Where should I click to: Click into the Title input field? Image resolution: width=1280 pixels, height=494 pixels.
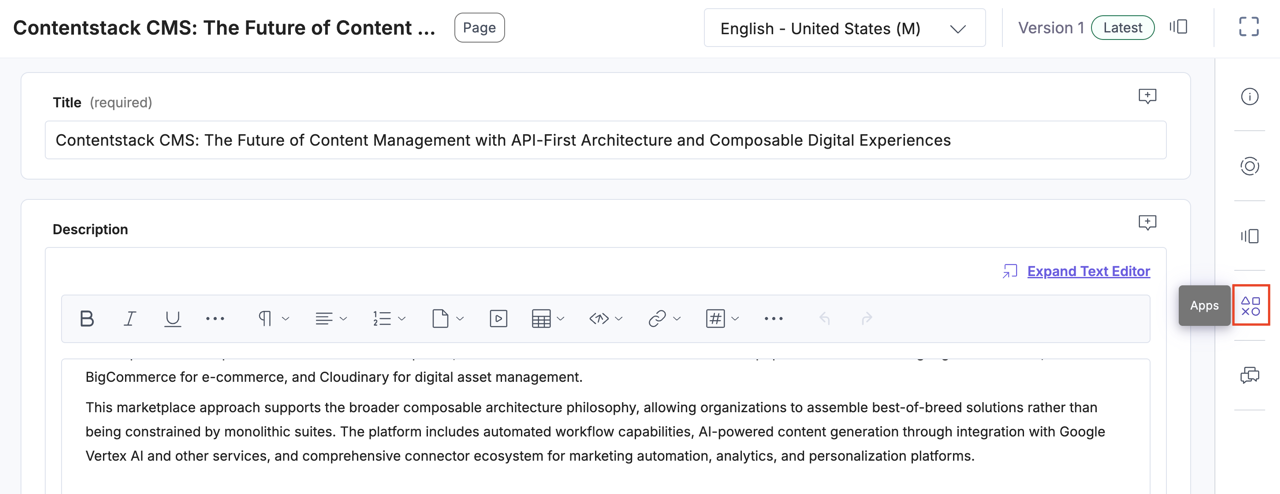click(605, 140)
